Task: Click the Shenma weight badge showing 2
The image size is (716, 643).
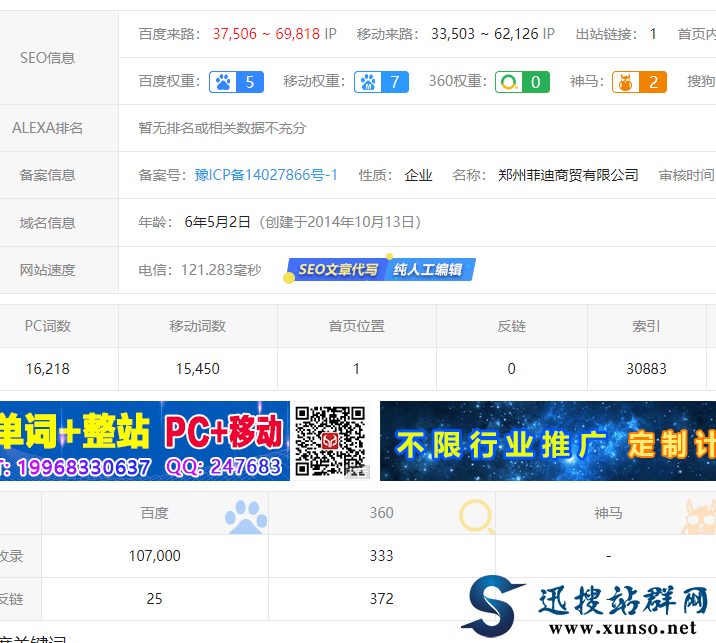Action: pyautogui.click(x=639, y=82)
